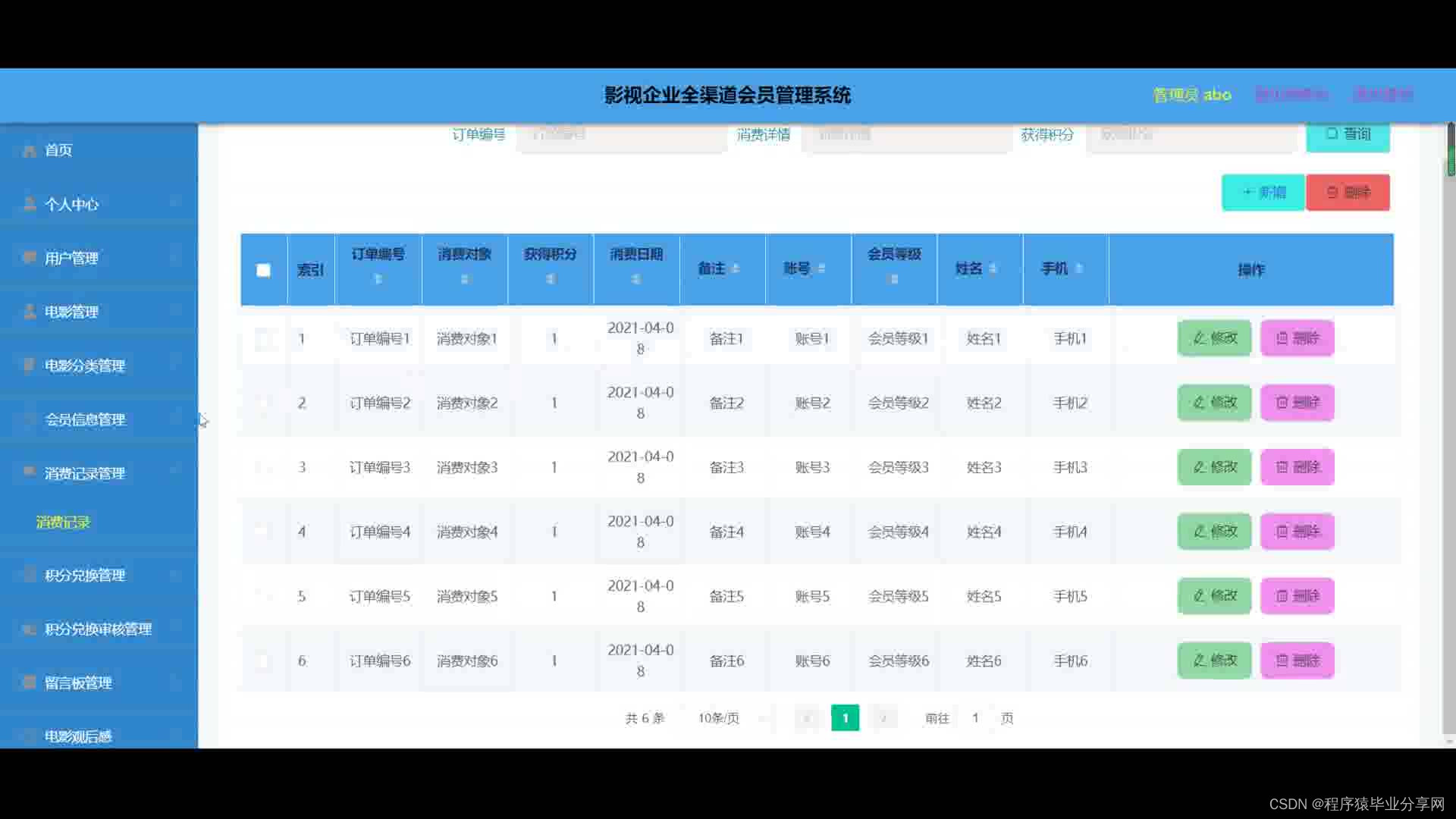
Task: Open the 消费记录 submenu item
Action: pyautogui.click(x=63, y=522)
